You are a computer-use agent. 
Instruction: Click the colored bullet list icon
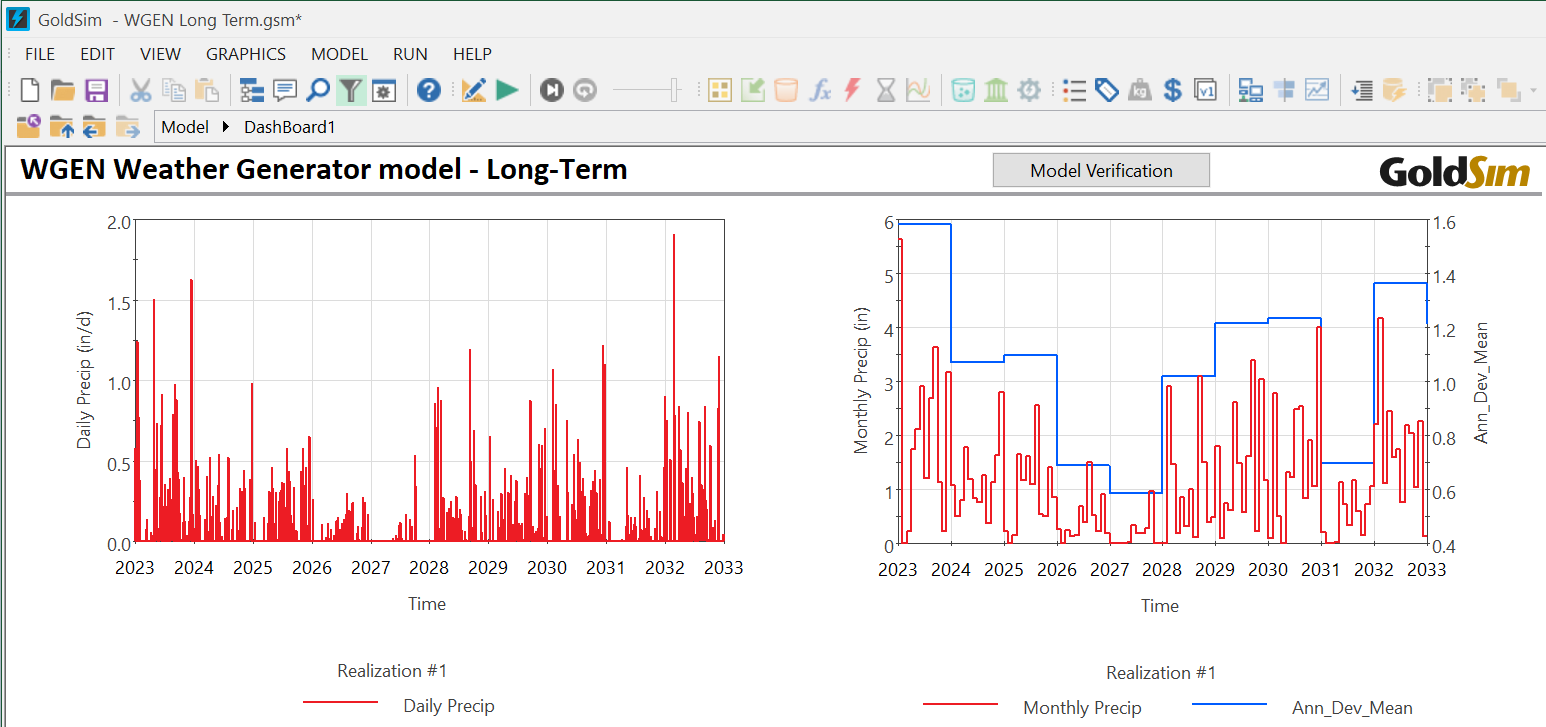pos(1074,90)
